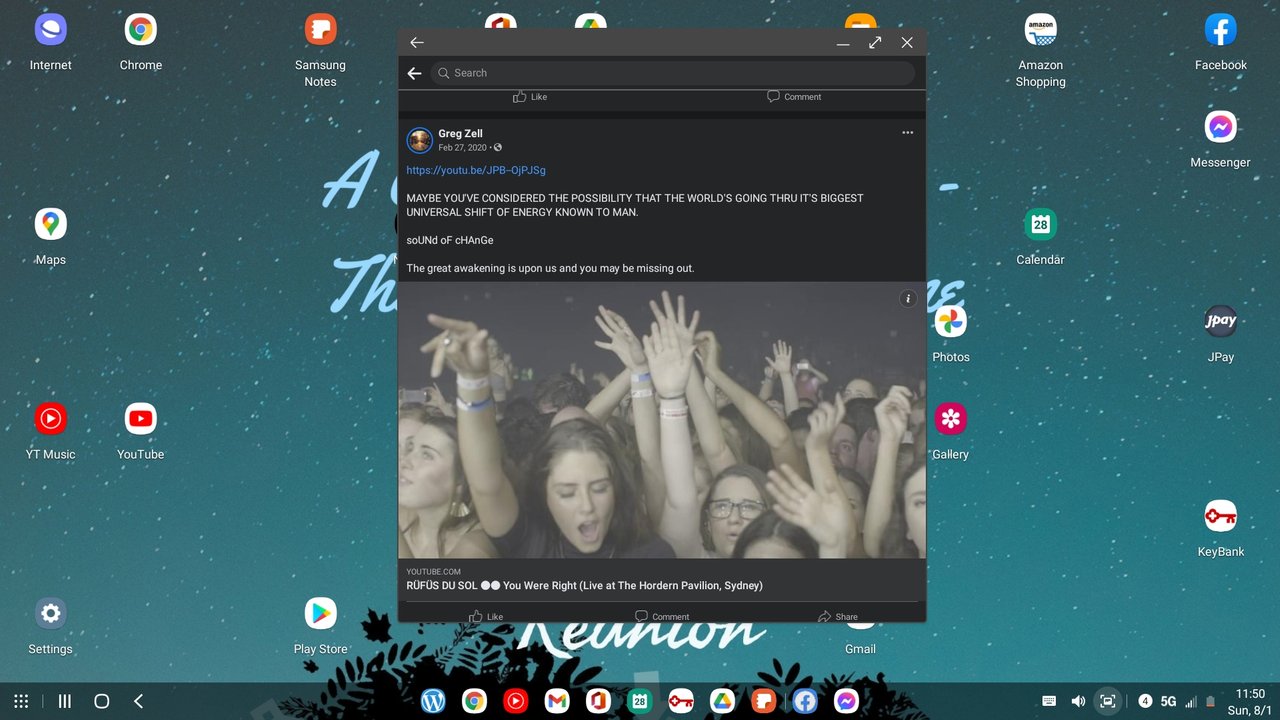The width and height of the screenshot is (1280, 720).
Task: Open Messenger from the taskbar
Action: 846,702
